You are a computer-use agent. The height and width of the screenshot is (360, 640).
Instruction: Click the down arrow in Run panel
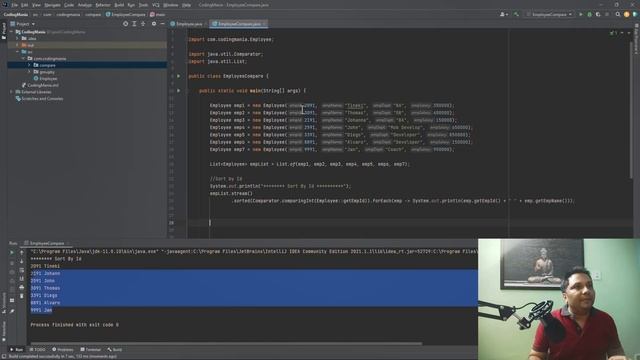22,262
